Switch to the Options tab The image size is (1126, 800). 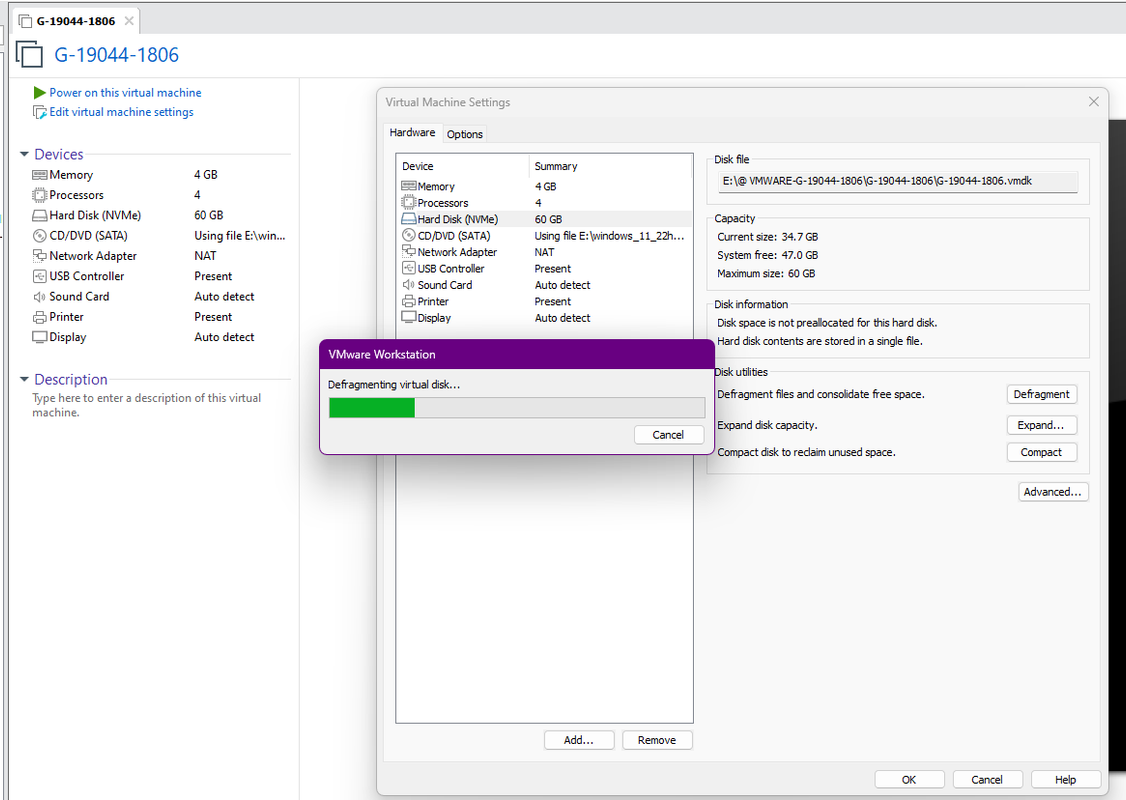[465, 134]
